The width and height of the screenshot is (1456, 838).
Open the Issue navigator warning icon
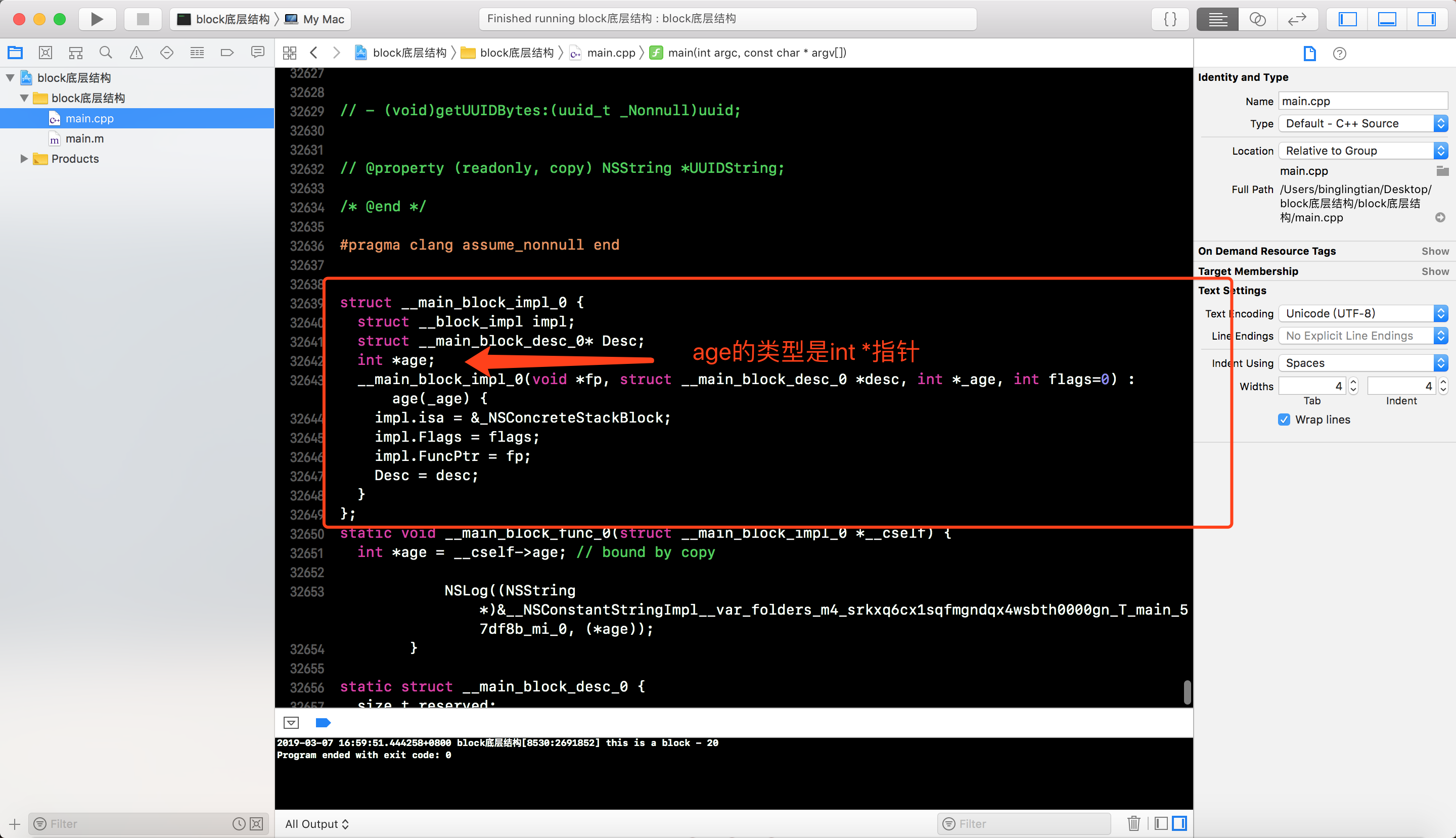(x=136, y=53)
